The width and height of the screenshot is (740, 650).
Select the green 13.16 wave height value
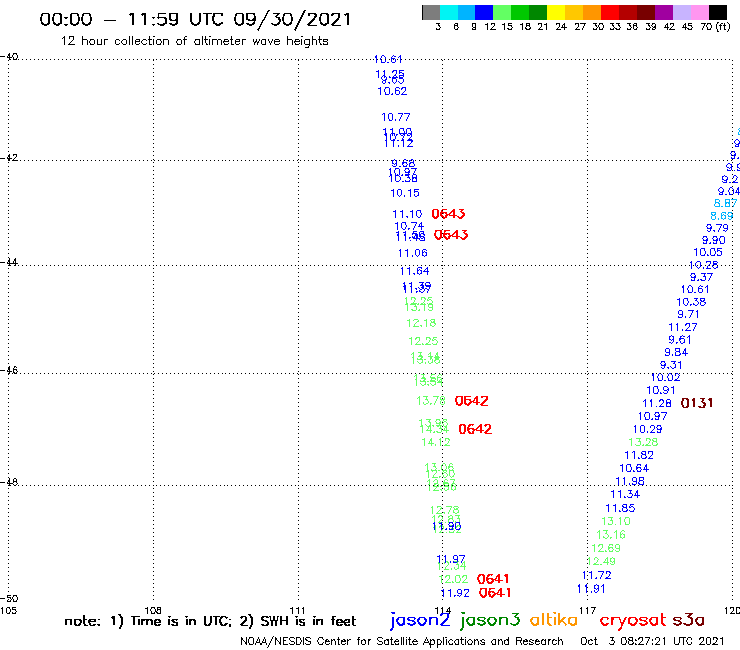[x=611, y=535]
